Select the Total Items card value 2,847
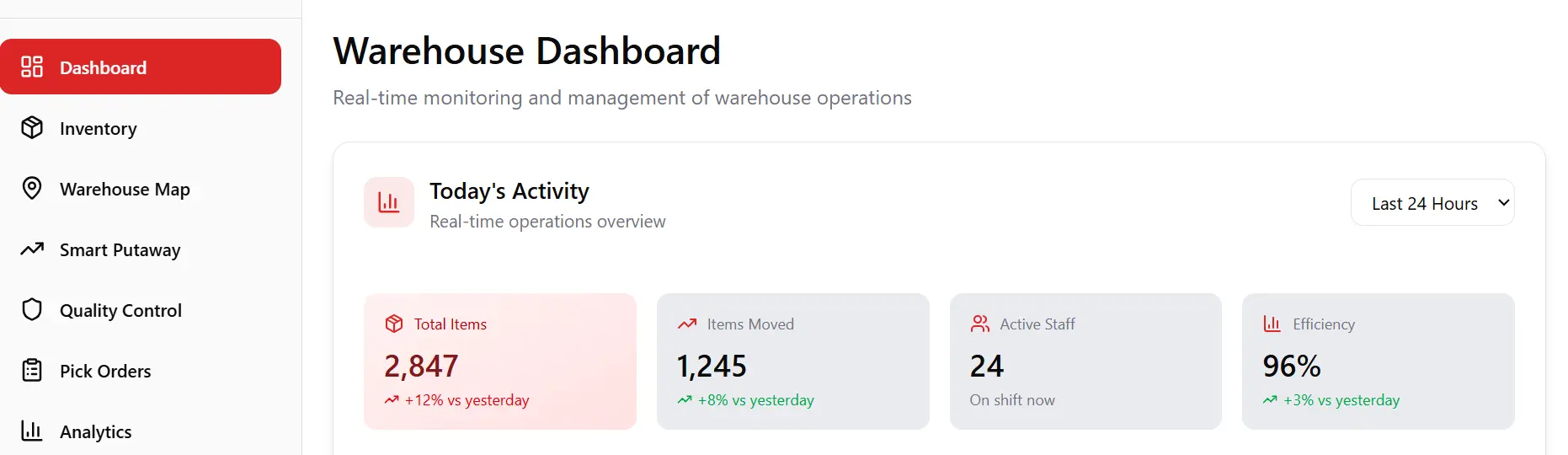 [x=421, y=366]
